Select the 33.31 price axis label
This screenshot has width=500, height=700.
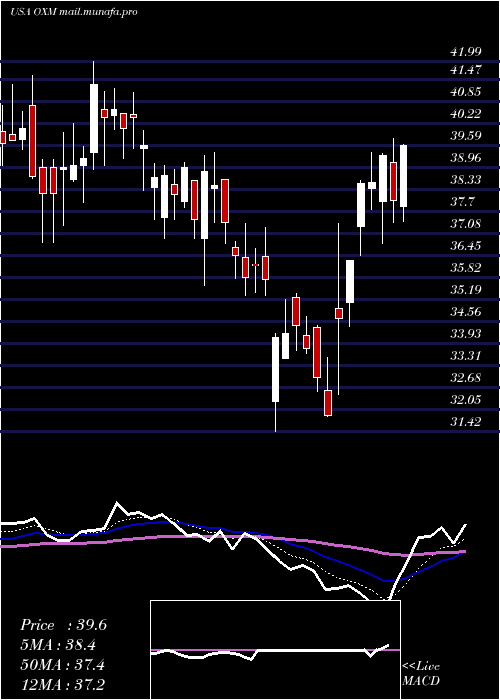point(466,356)
